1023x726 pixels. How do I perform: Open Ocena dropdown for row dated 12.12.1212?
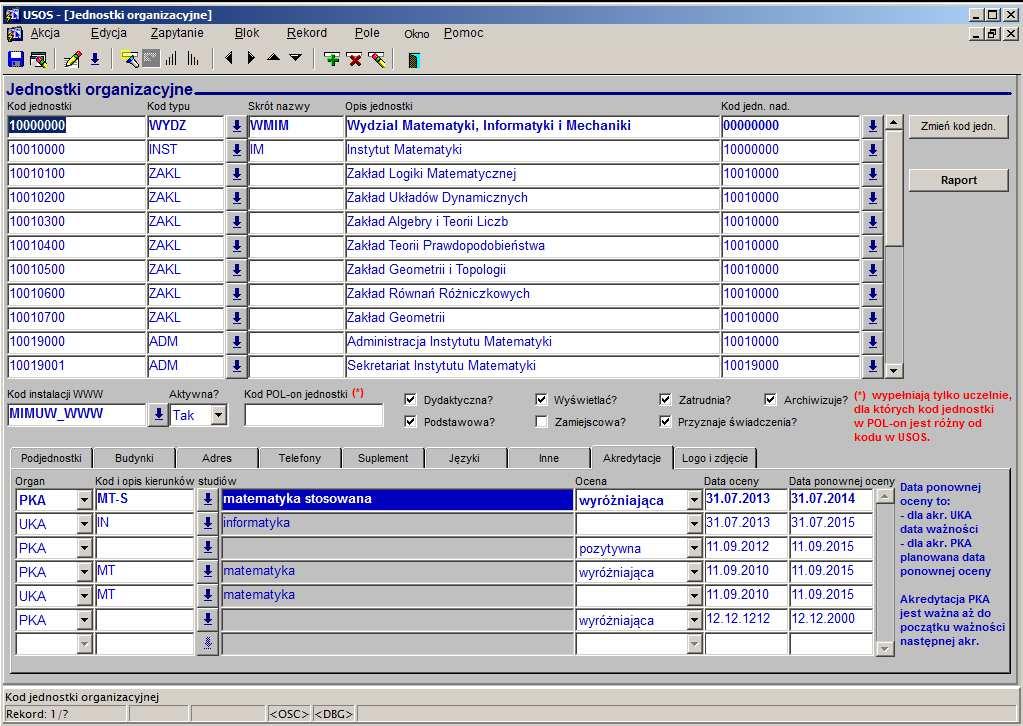pos(695,620)
